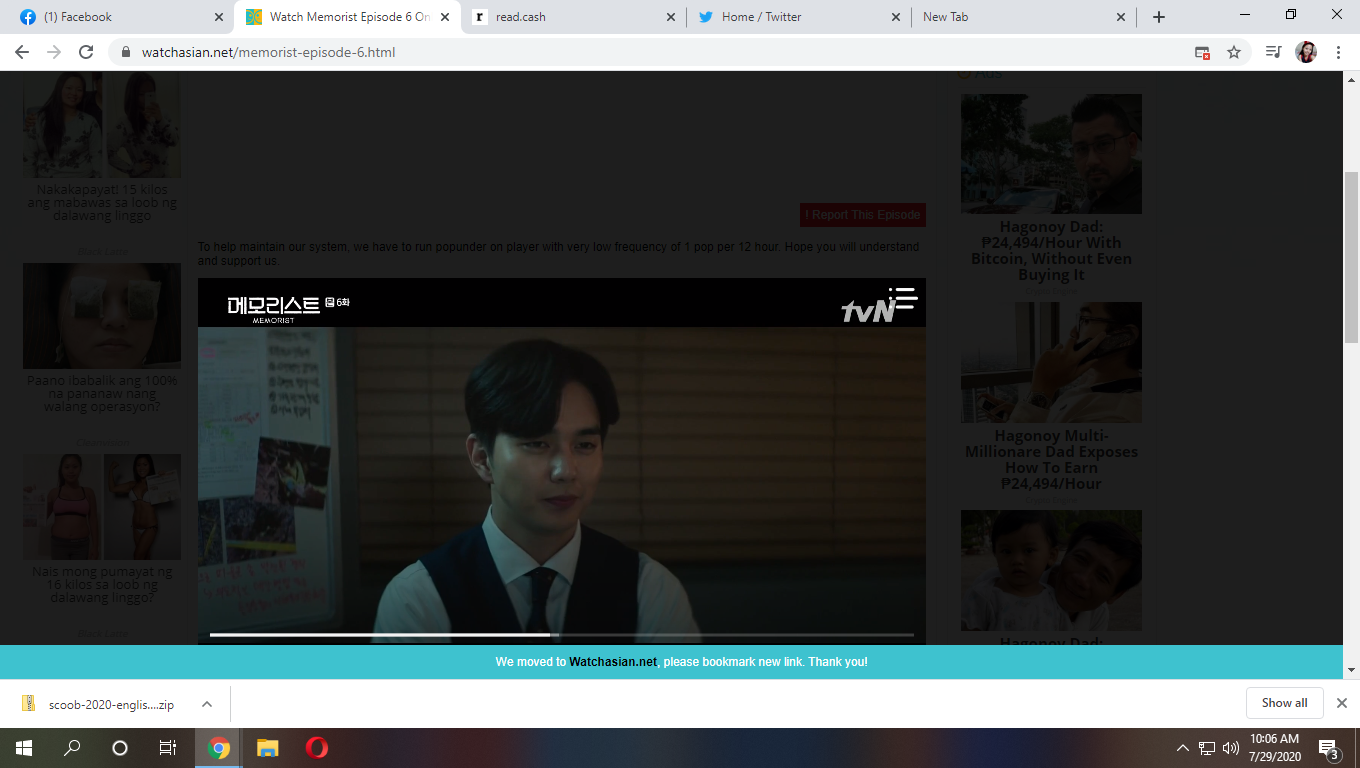
Task: Open the volume control tray icon
Action: tap(1231, 748)
